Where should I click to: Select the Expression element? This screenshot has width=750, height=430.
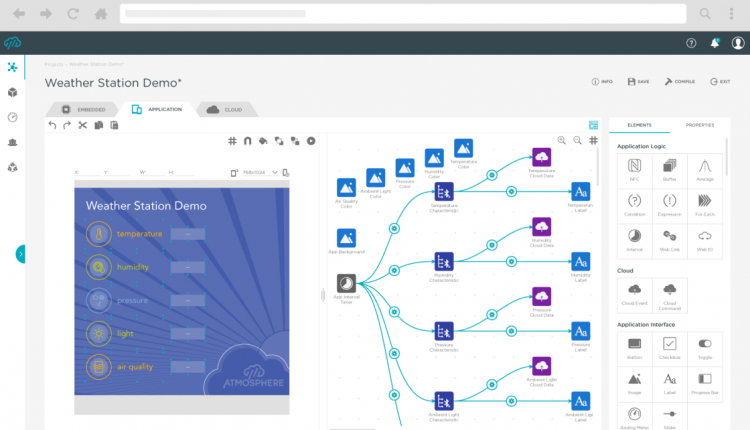coord(670,206)
